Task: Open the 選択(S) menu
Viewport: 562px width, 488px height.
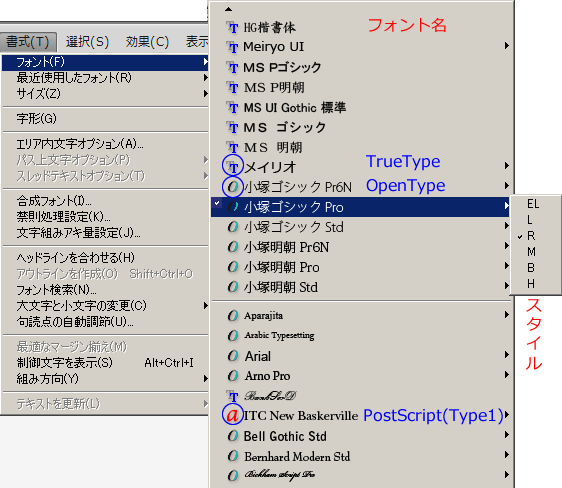Action: coord(87,42)
